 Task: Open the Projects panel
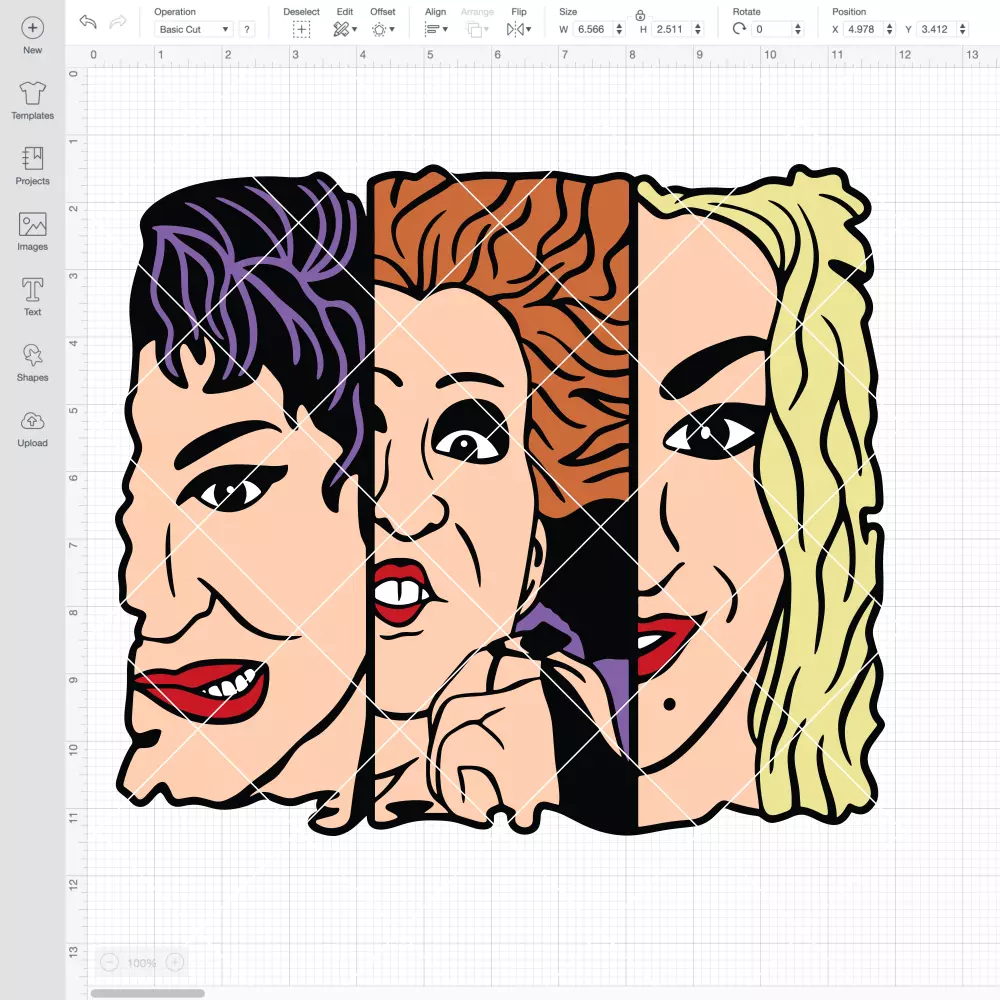(x=33, y=166)
